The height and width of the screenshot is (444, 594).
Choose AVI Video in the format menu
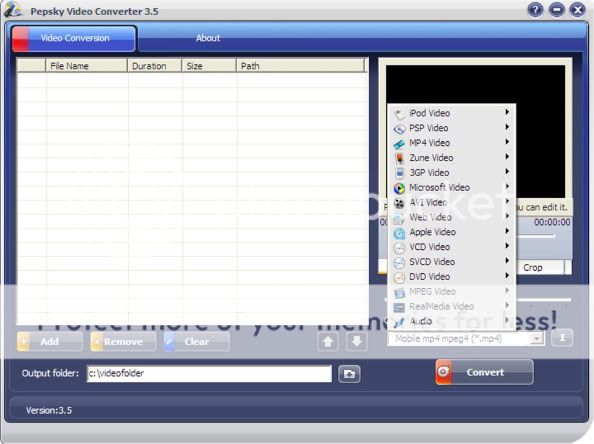452,202
